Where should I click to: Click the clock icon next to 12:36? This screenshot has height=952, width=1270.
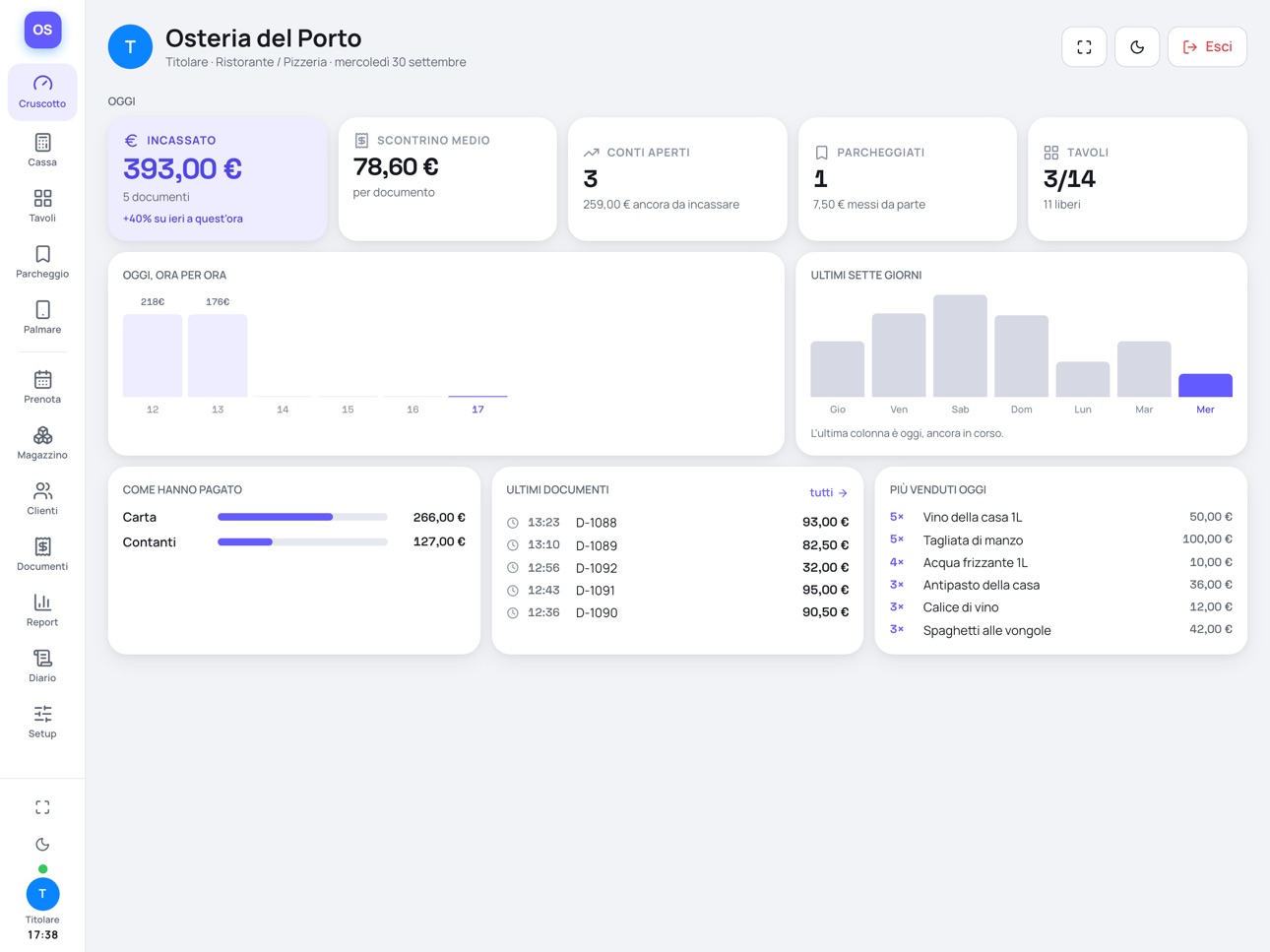tap(513, 612)
